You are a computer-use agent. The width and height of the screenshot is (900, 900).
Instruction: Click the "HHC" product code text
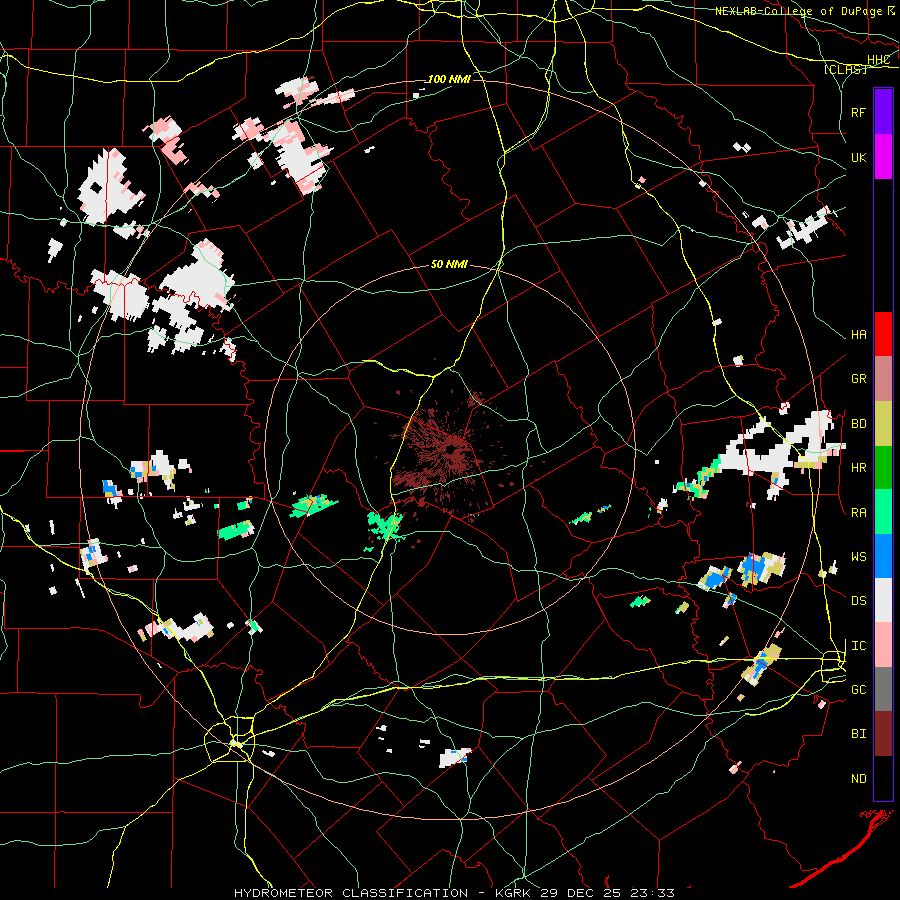[x=878, y=60]
